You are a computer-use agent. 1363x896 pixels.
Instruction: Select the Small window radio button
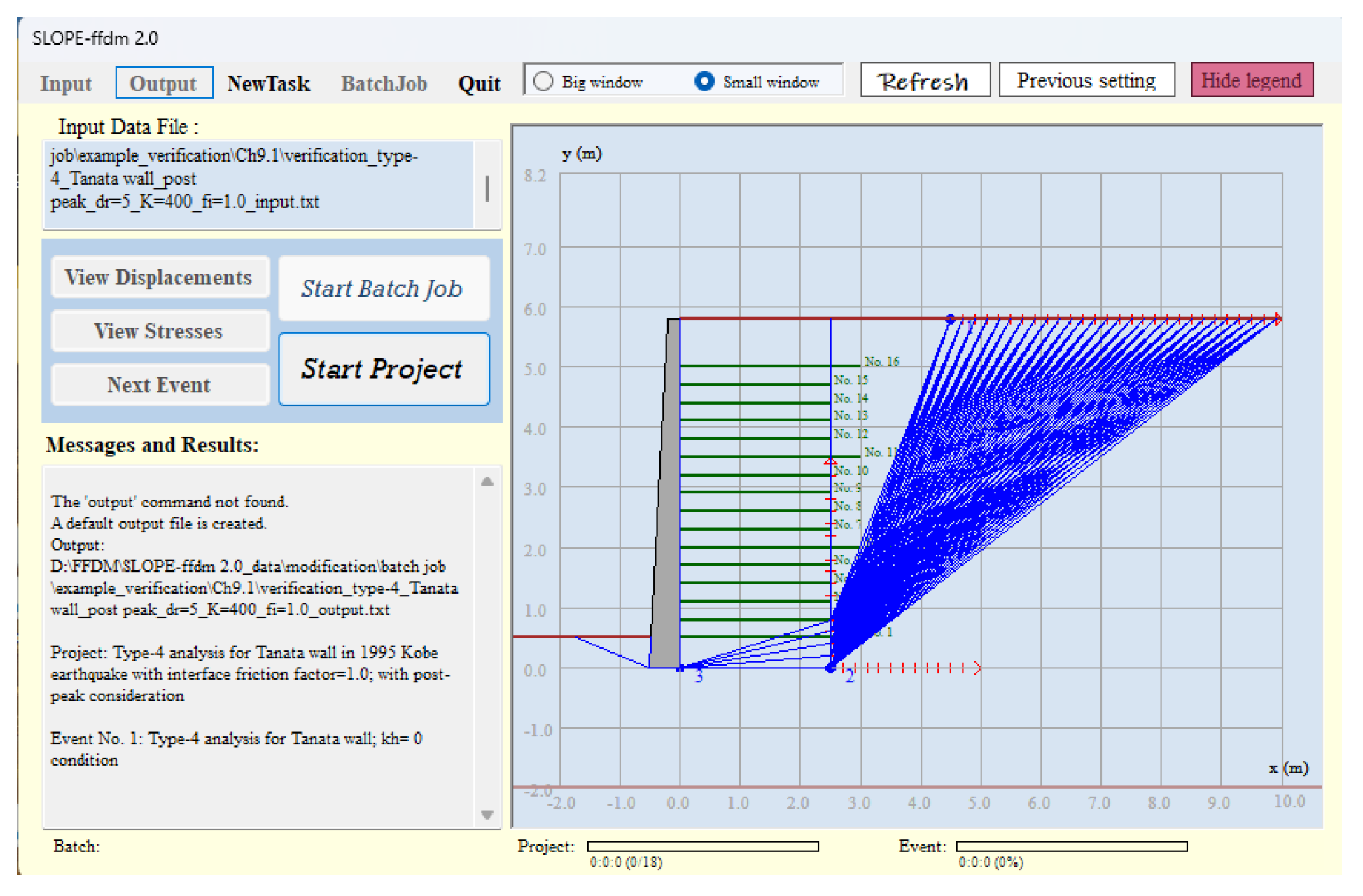tap(702, 81)
